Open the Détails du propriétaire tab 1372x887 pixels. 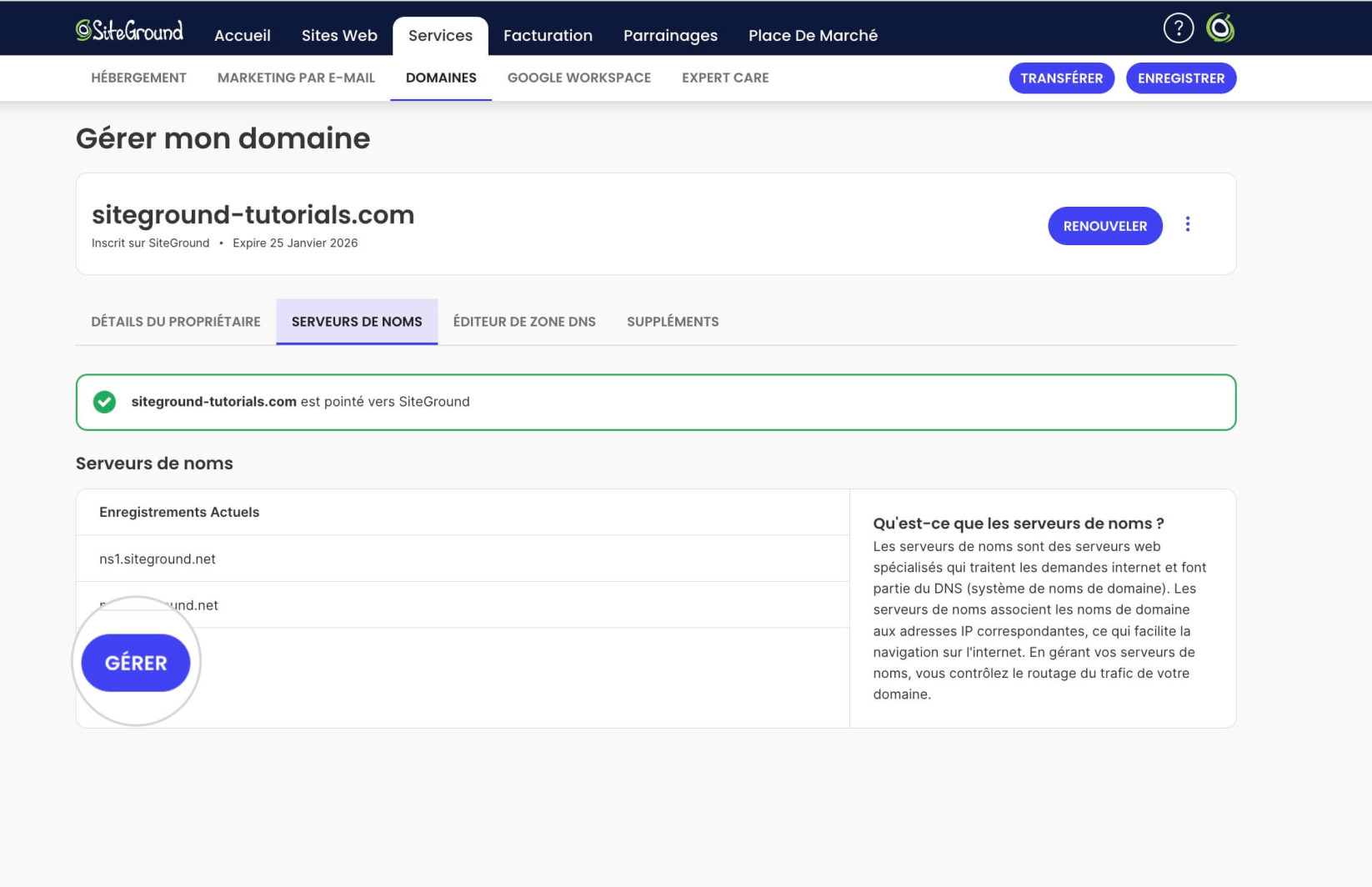click(176, 322)
